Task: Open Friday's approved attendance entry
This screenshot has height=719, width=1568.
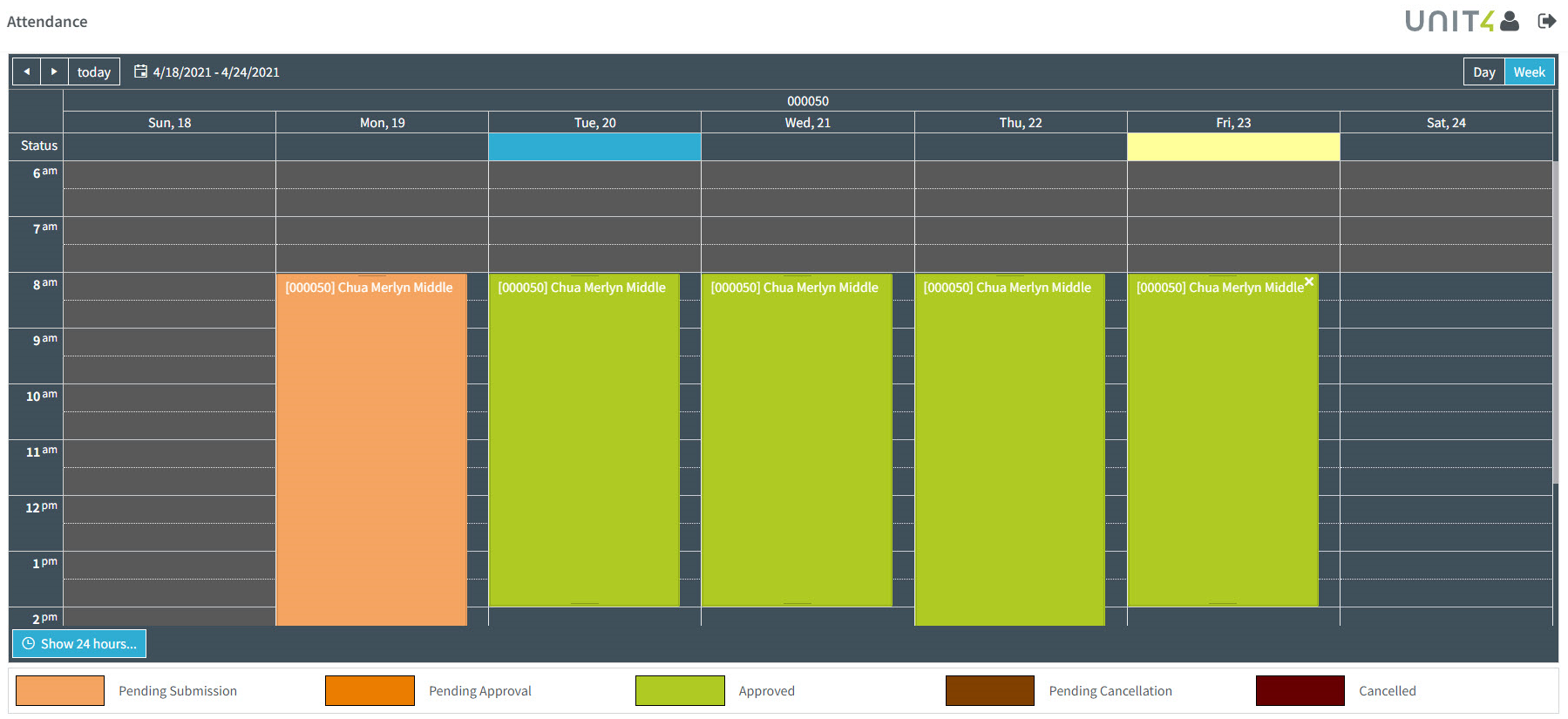Action: tap(1222, 440)
